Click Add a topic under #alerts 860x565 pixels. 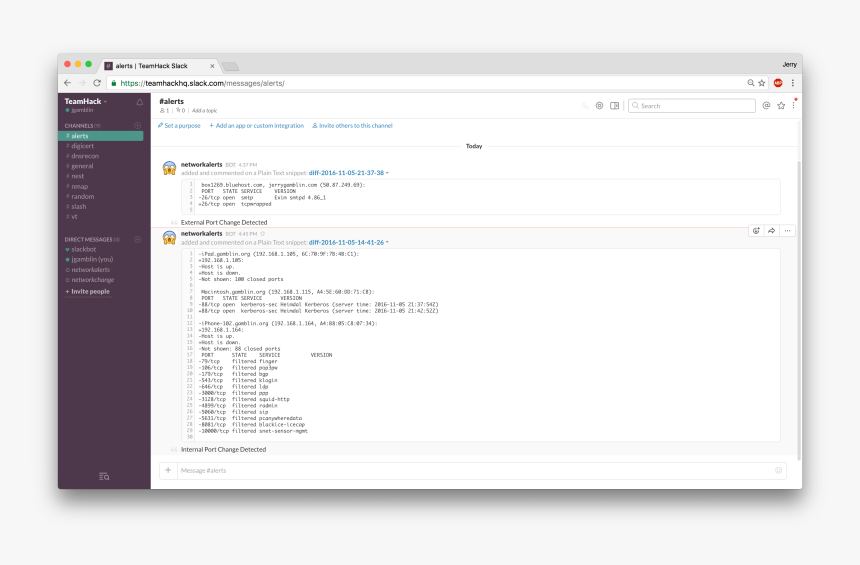(205, 110)
